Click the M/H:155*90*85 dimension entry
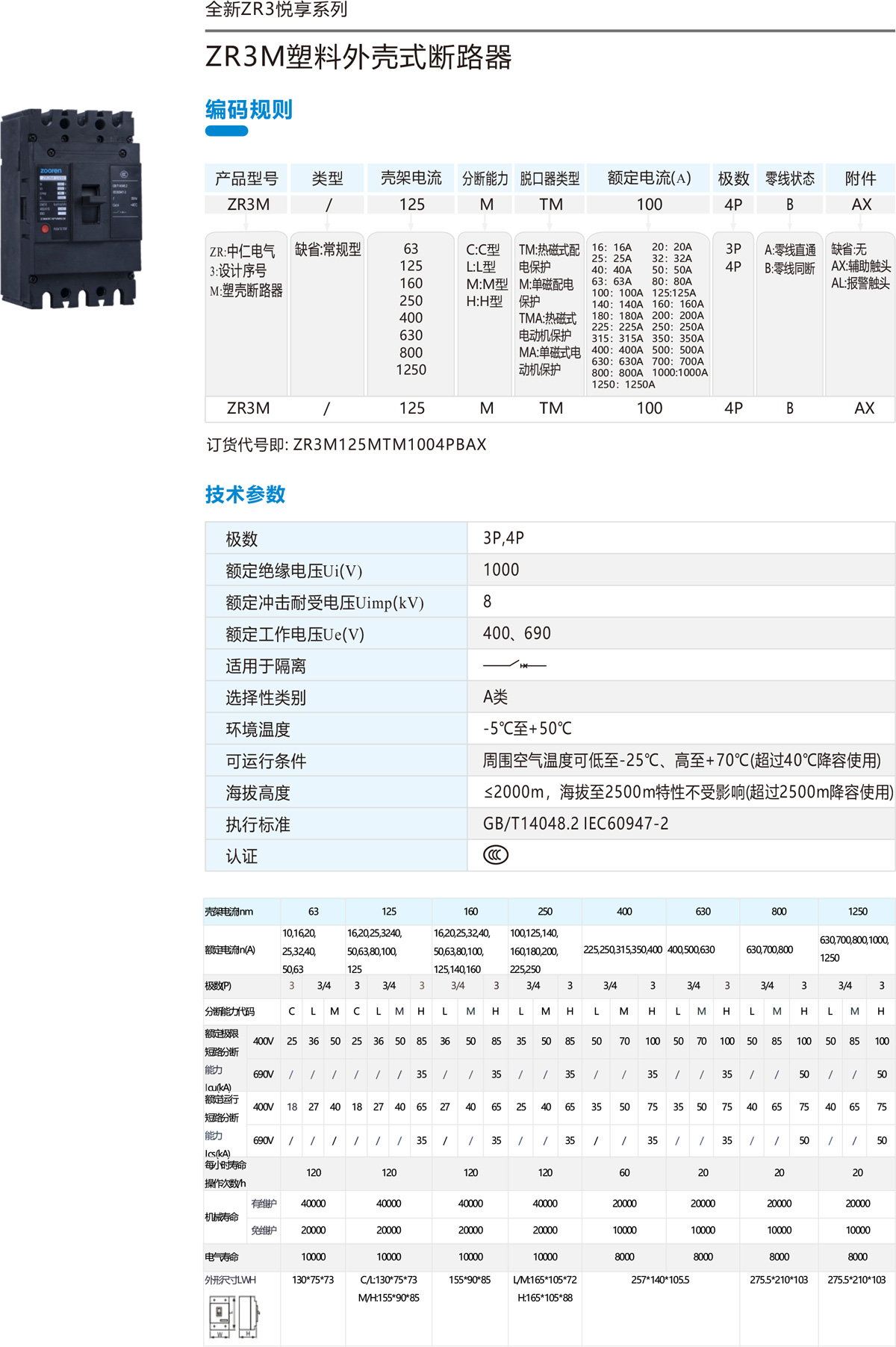 [388, 1298]
